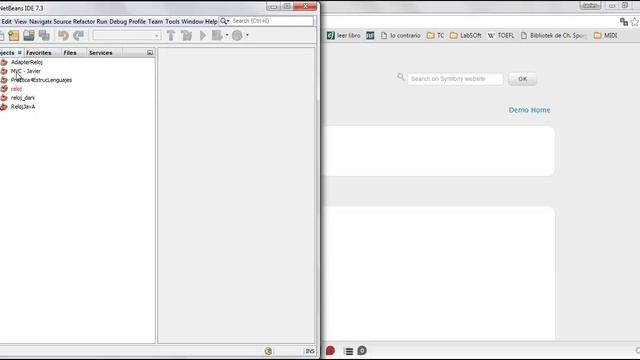Screen dimensions: 640x360
Task: Click the New Project toolbar icon
Action: (13, 36)
